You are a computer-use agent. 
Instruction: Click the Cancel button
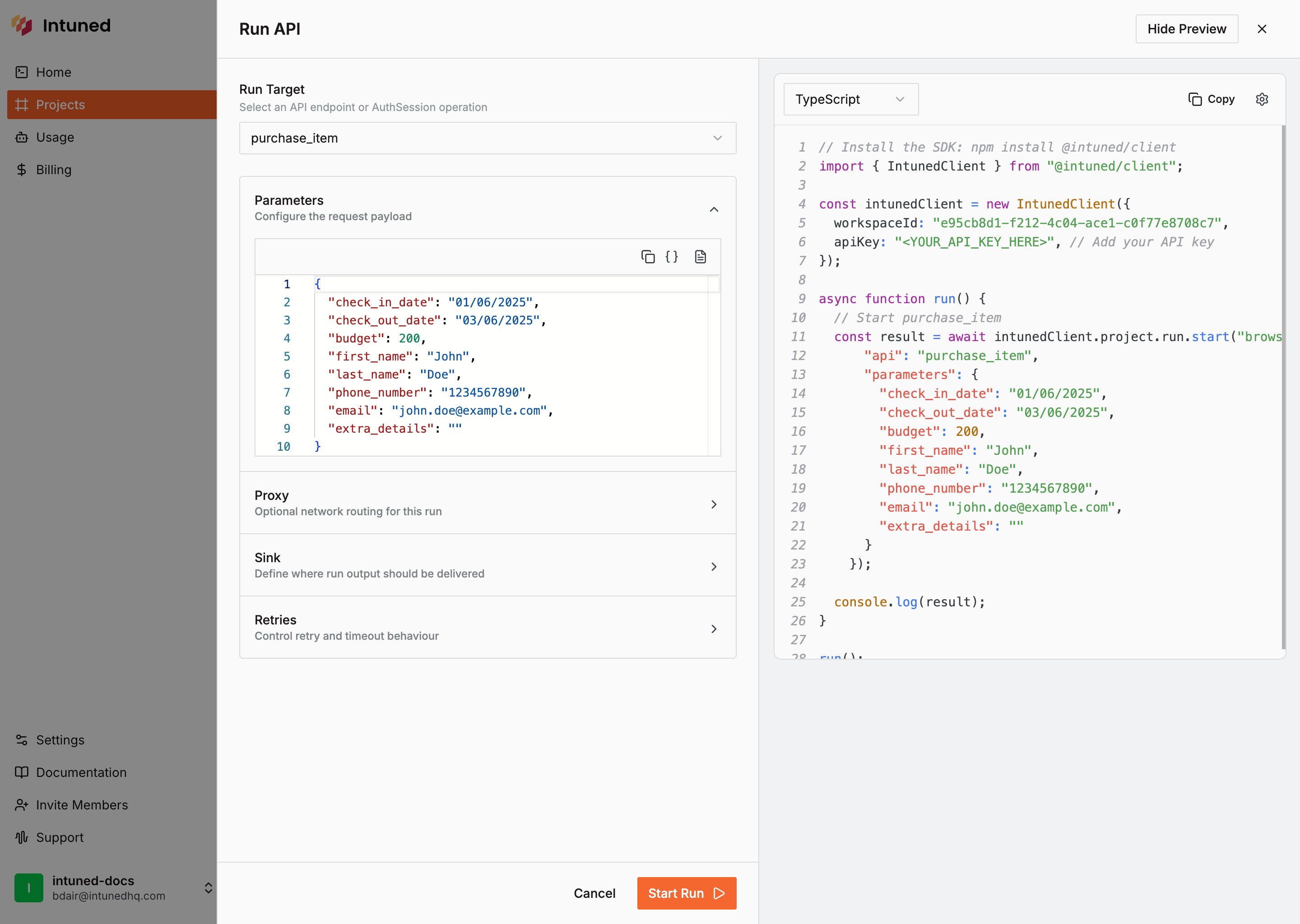(594, 893)
